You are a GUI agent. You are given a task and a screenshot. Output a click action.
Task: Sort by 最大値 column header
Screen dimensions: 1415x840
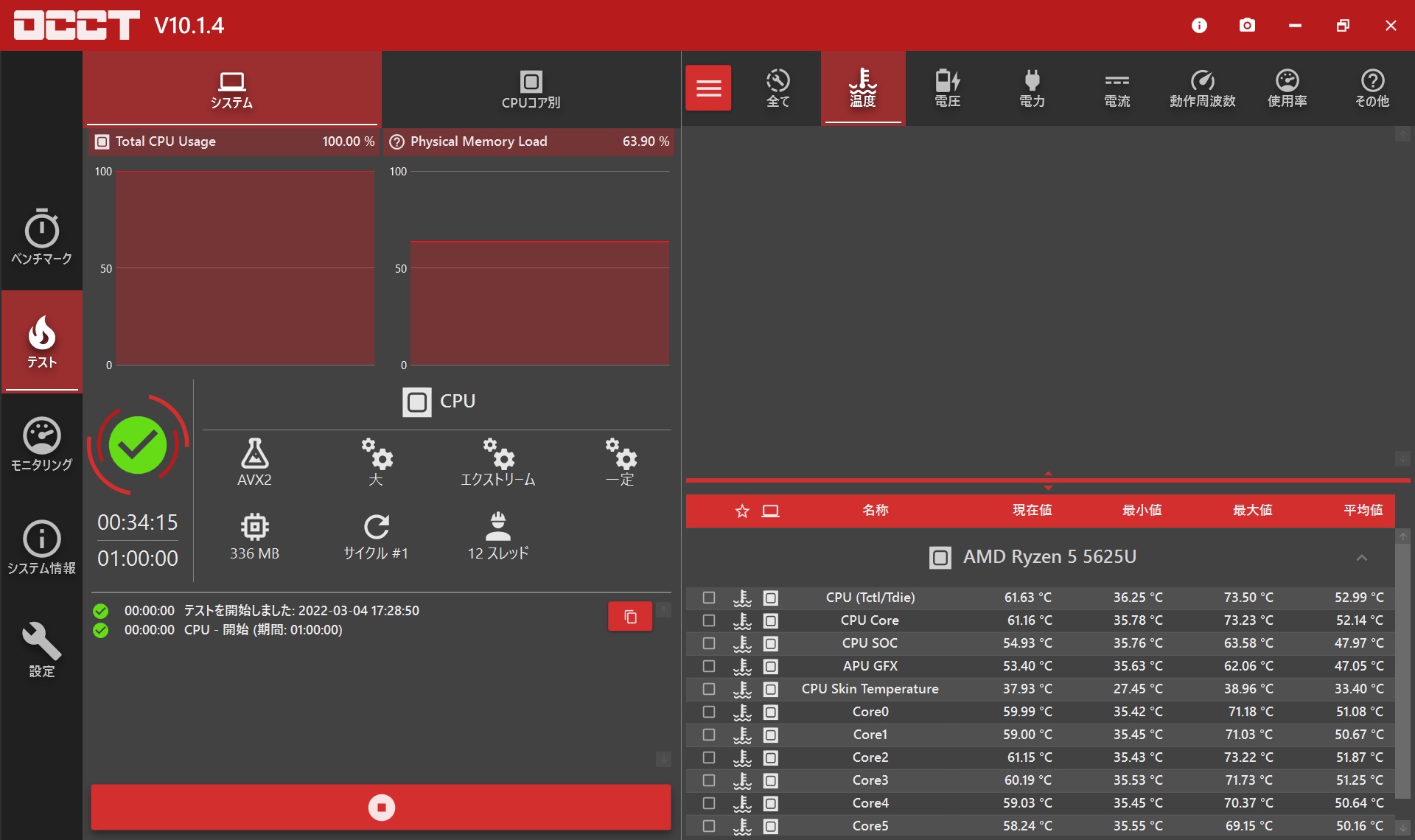pos(1252,510)
